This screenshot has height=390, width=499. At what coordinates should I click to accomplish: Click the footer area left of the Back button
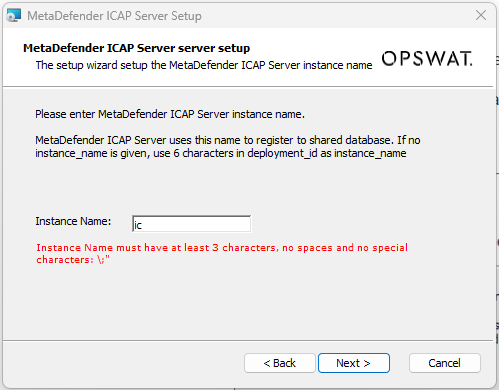click(123, 363)
